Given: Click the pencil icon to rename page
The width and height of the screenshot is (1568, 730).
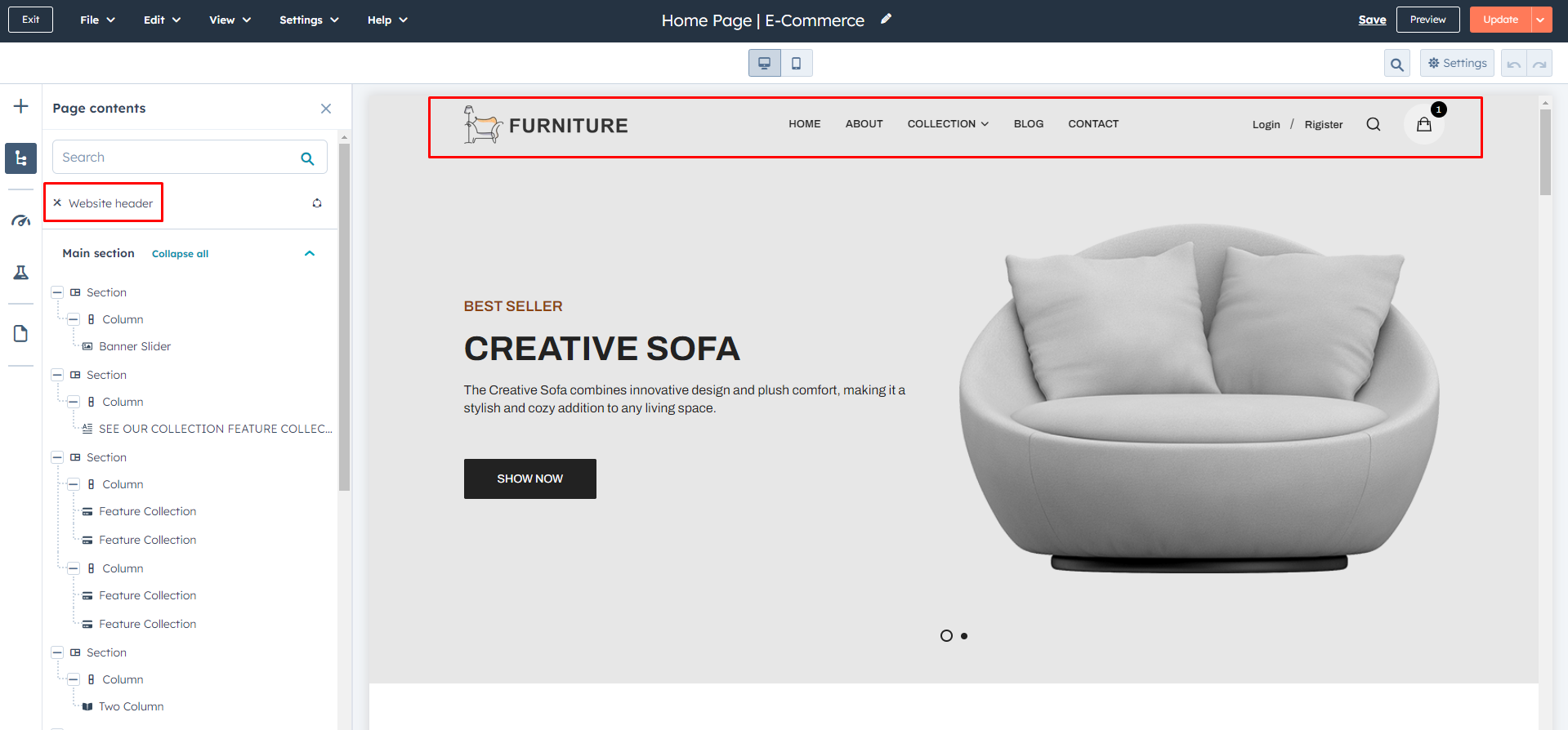Looking at the screenshot, I should point(887,20).
